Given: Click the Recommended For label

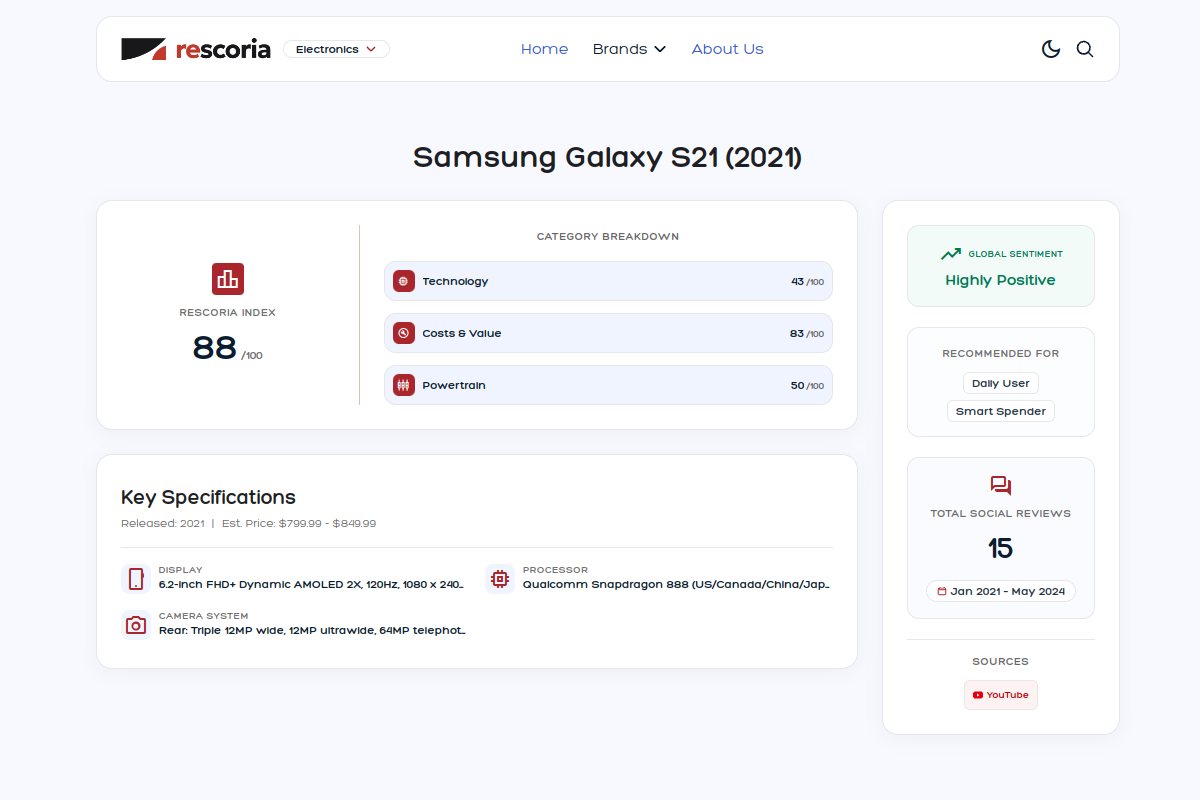Looking at the screenshot, I should [x=1001, y=354].
